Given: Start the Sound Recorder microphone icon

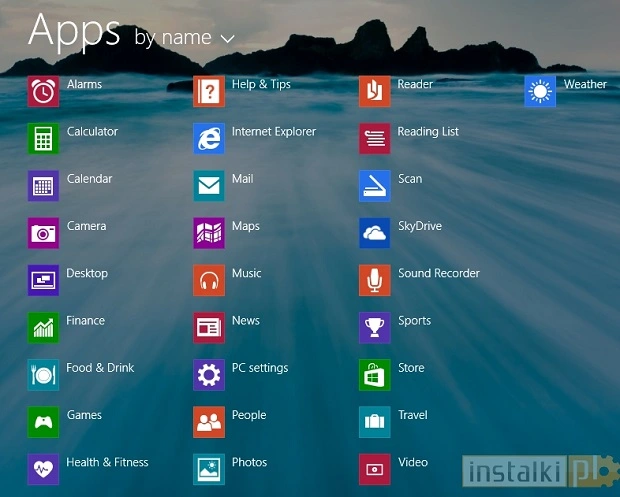Looking at the screenshot, I should point(375,280).
